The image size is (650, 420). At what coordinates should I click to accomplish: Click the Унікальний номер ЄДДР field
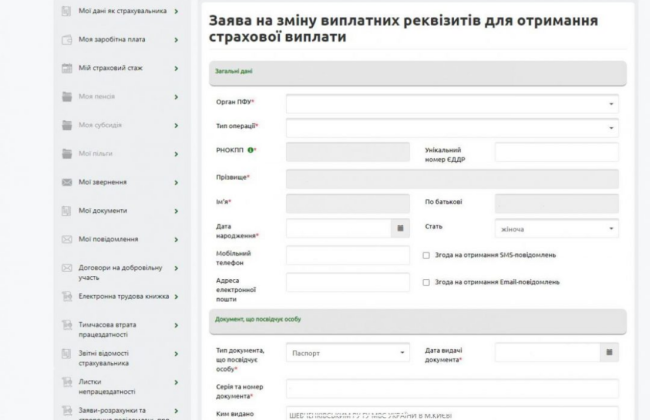[x=556, y=152]
